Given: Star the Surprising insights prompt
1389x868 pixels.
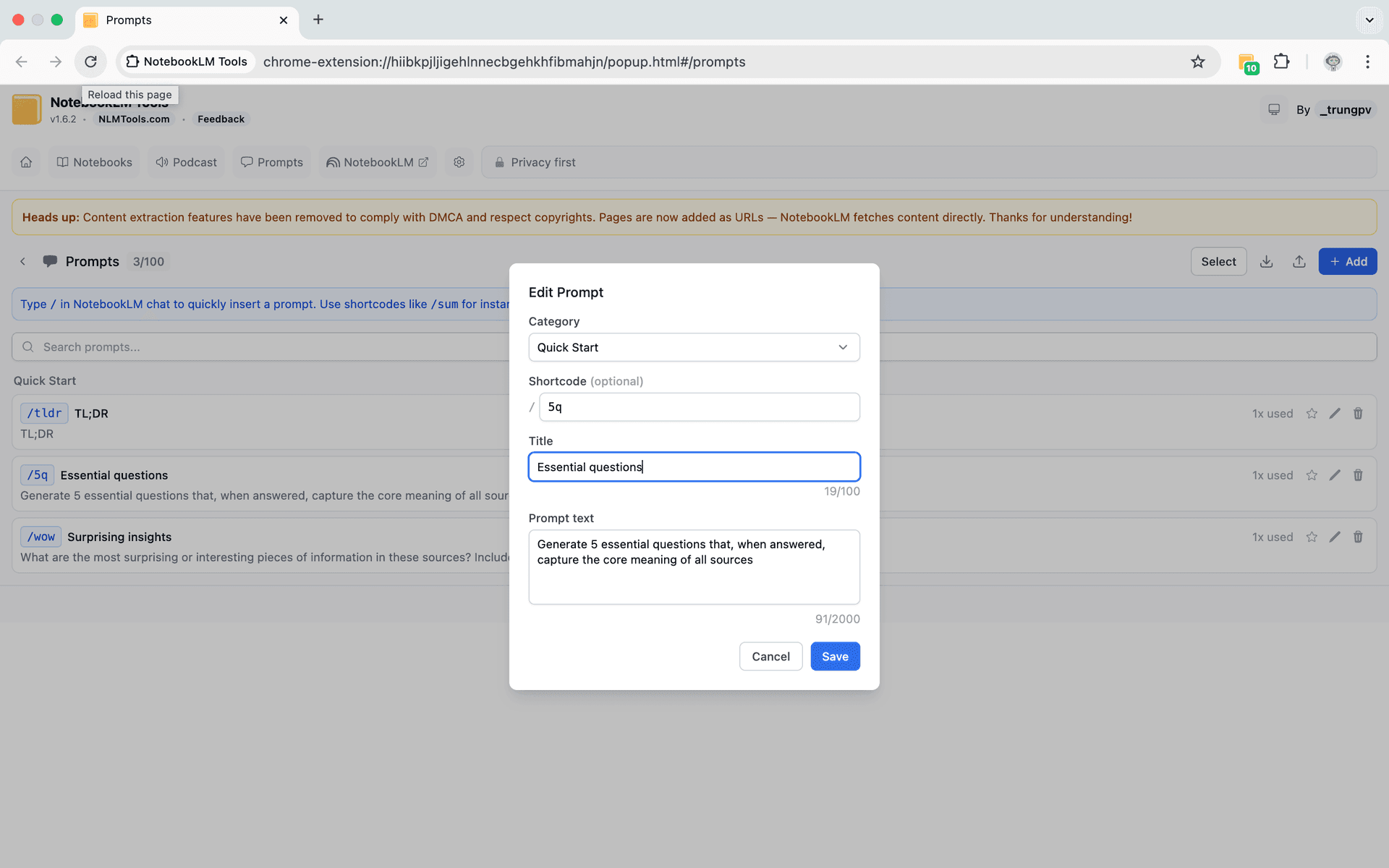Looking at the screenshot, I should [1312, 537].
